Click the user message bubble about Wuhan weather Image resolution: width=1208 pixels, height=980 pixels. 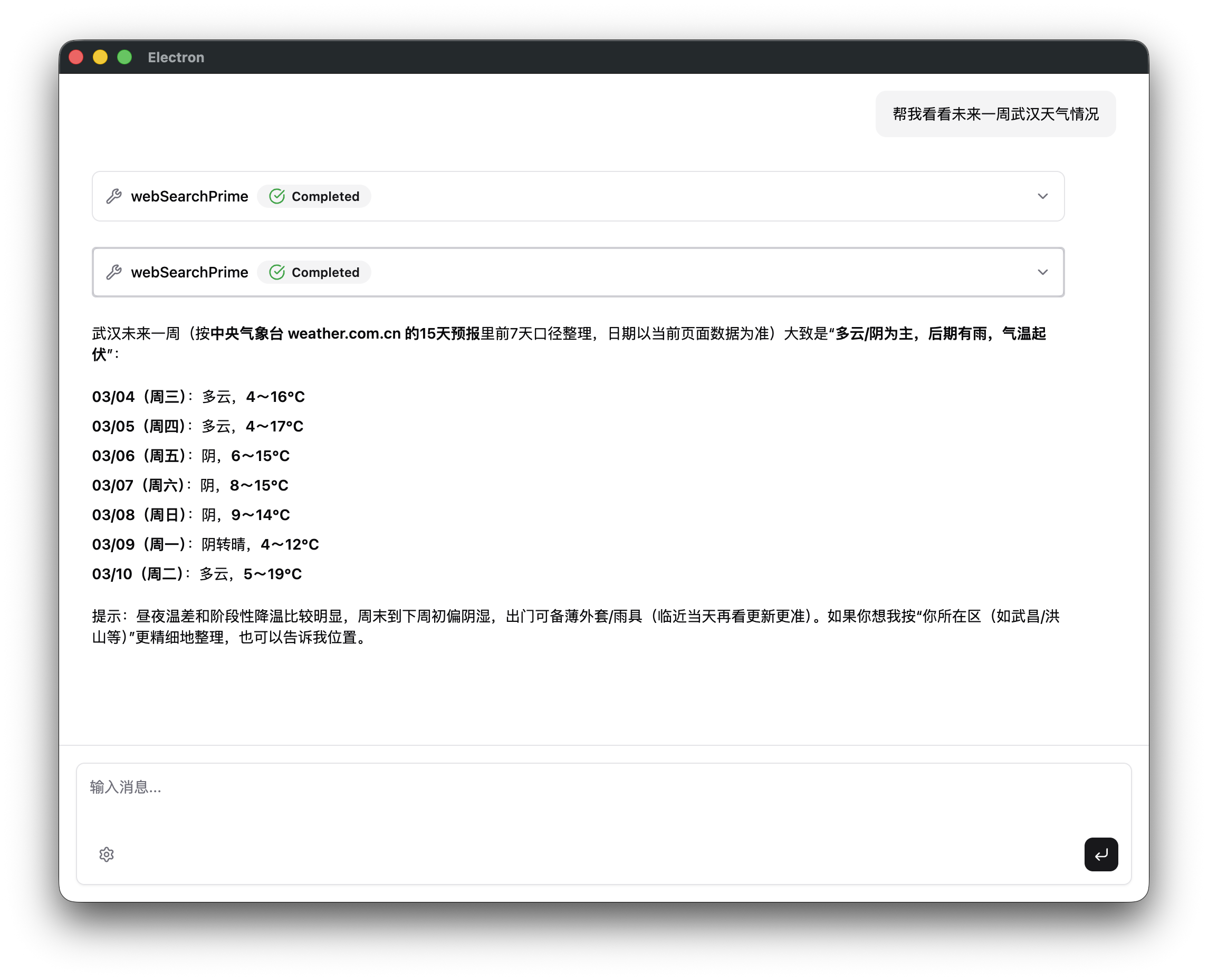pos(995,113)
